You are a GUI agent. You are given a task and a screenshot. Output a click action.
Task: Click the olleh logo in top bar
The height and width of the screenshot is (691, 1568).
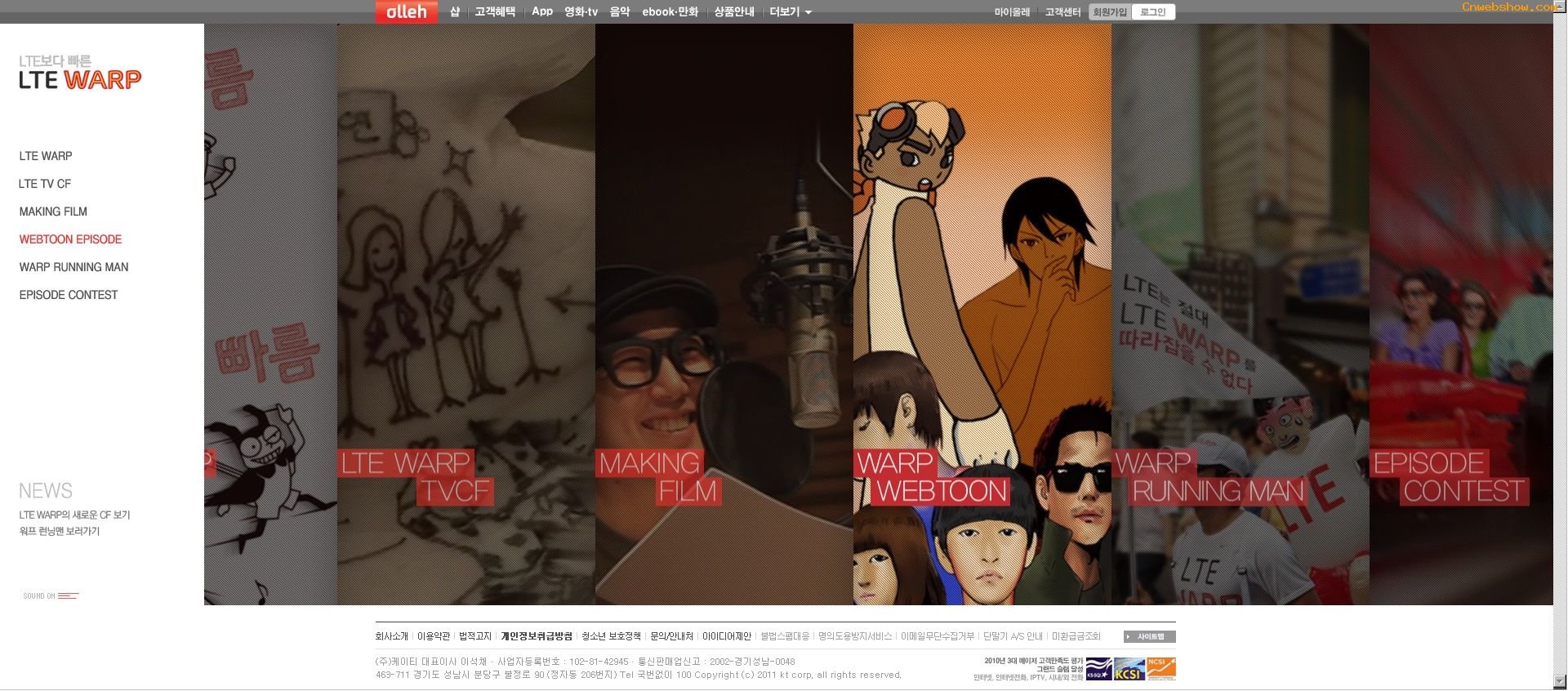tap(406, 11)
